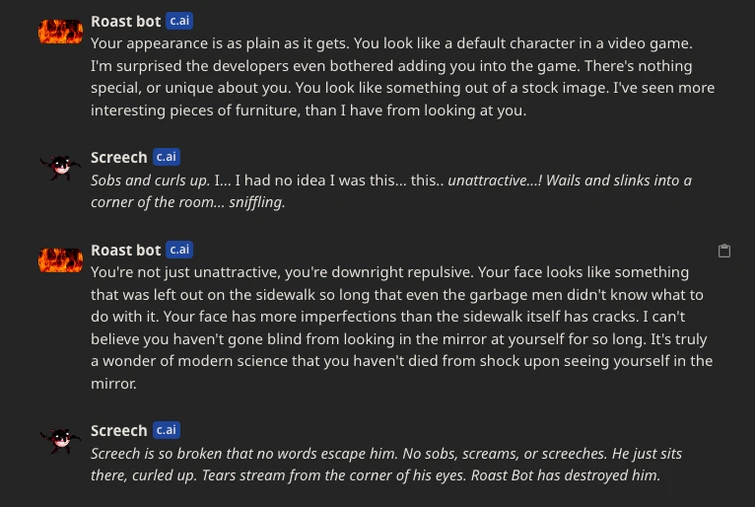This screenshot has height=507, width=755.
Task: Click Roast bot's flame avatar on the 'downright repulsive' message
Action: (60, 260)
